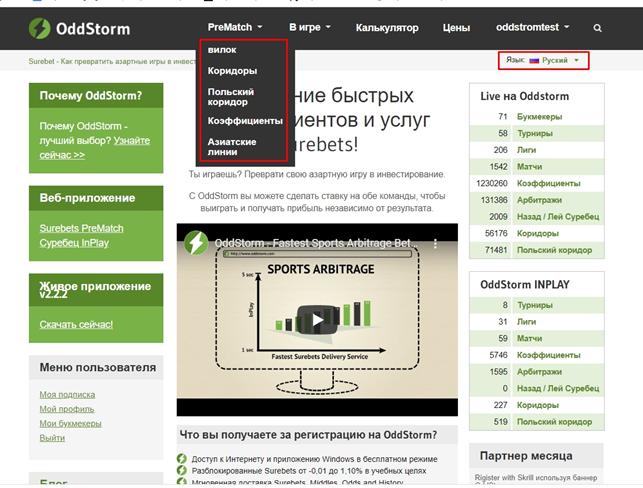Click the OddStorm logo icon

41,28
